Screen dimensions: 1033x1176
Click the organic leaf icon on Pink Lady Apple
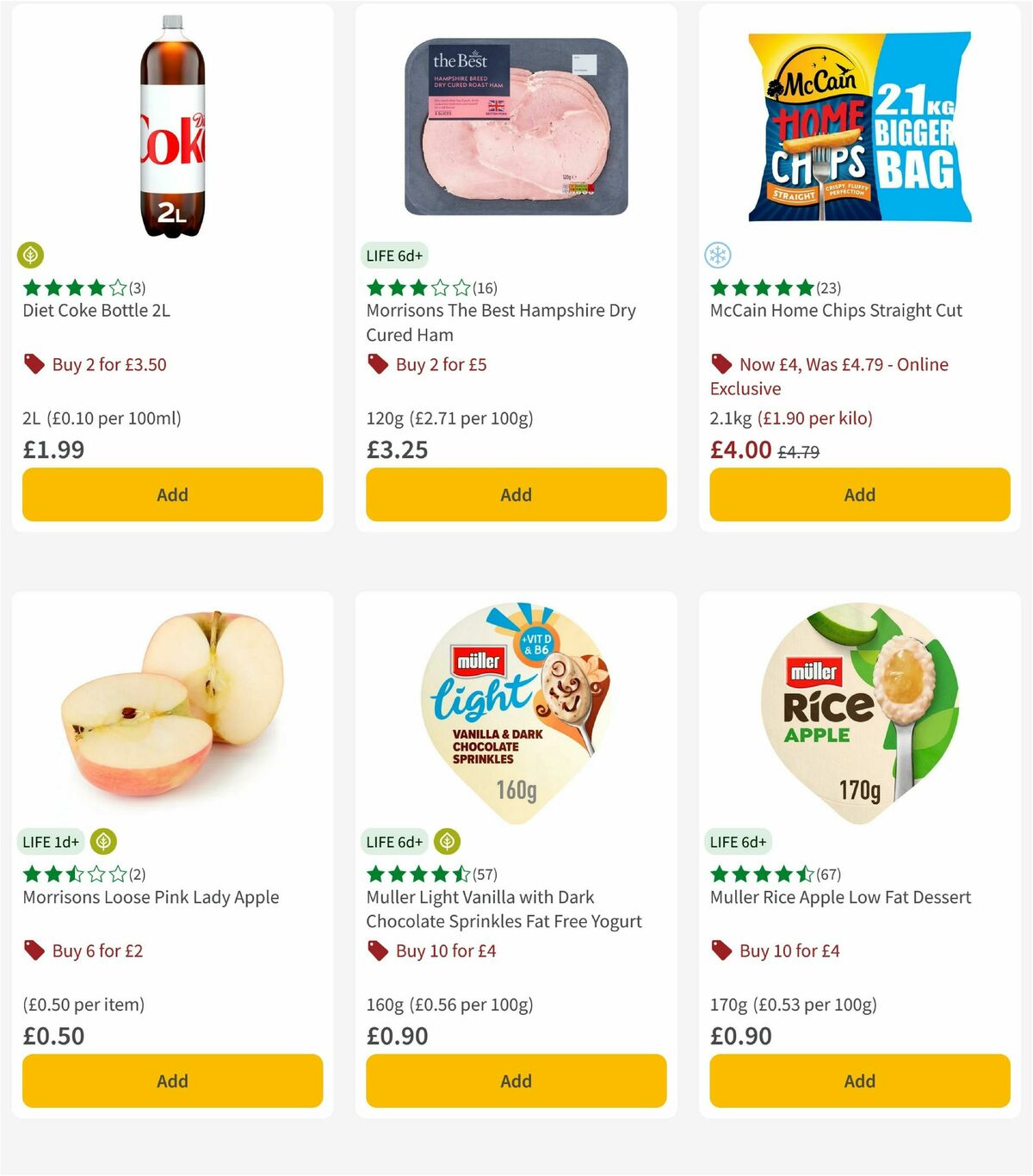click(102, 841)
